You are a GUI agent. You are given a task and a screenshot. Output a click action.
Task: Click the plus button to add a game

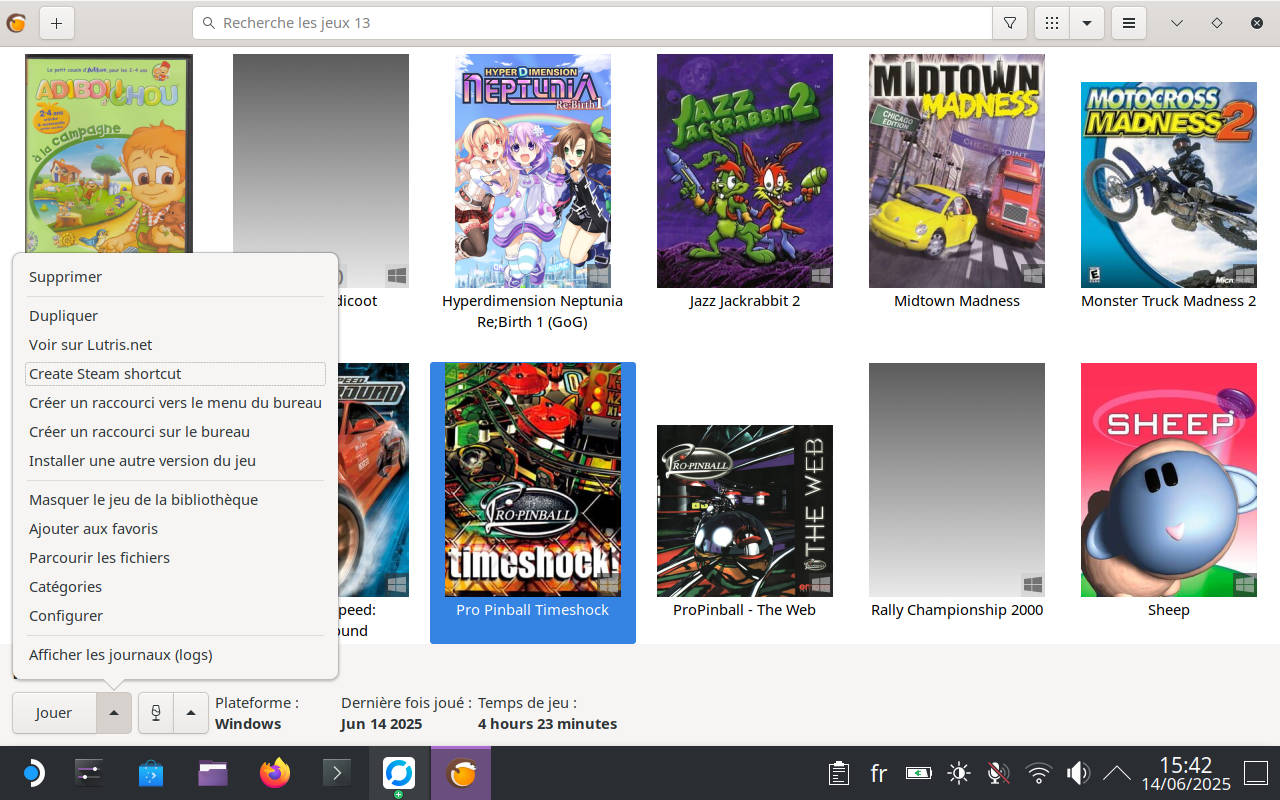[56, 22]
